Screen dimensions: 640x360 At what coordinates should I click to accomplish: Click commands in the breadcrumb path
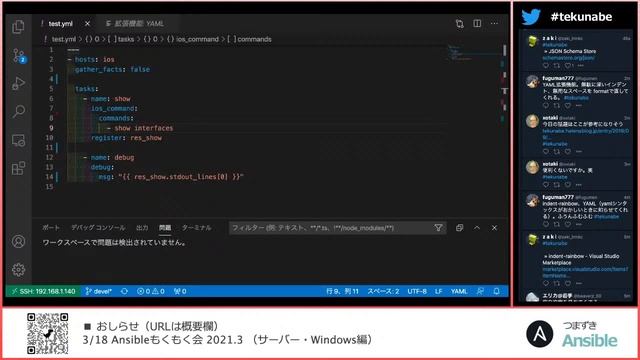254,39
